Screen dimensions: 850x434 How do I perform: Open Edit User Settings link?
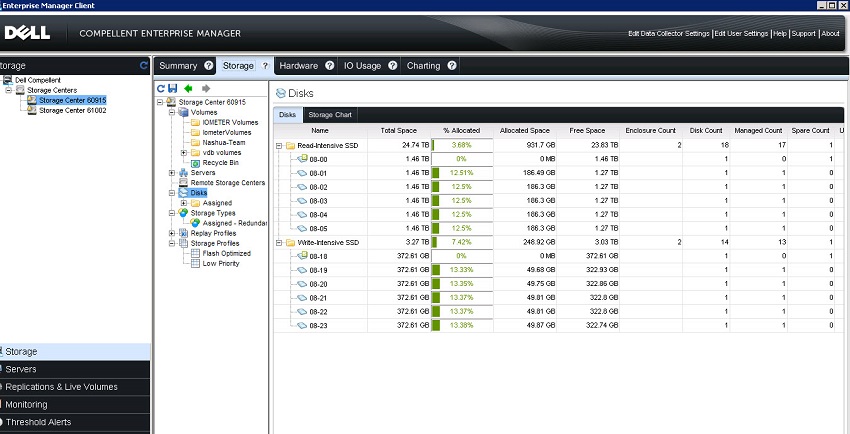click(741, 34)
